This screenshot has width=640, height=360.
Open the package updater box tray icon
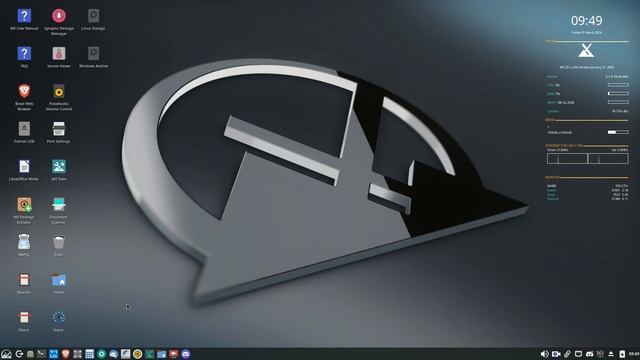click(600, 354)
